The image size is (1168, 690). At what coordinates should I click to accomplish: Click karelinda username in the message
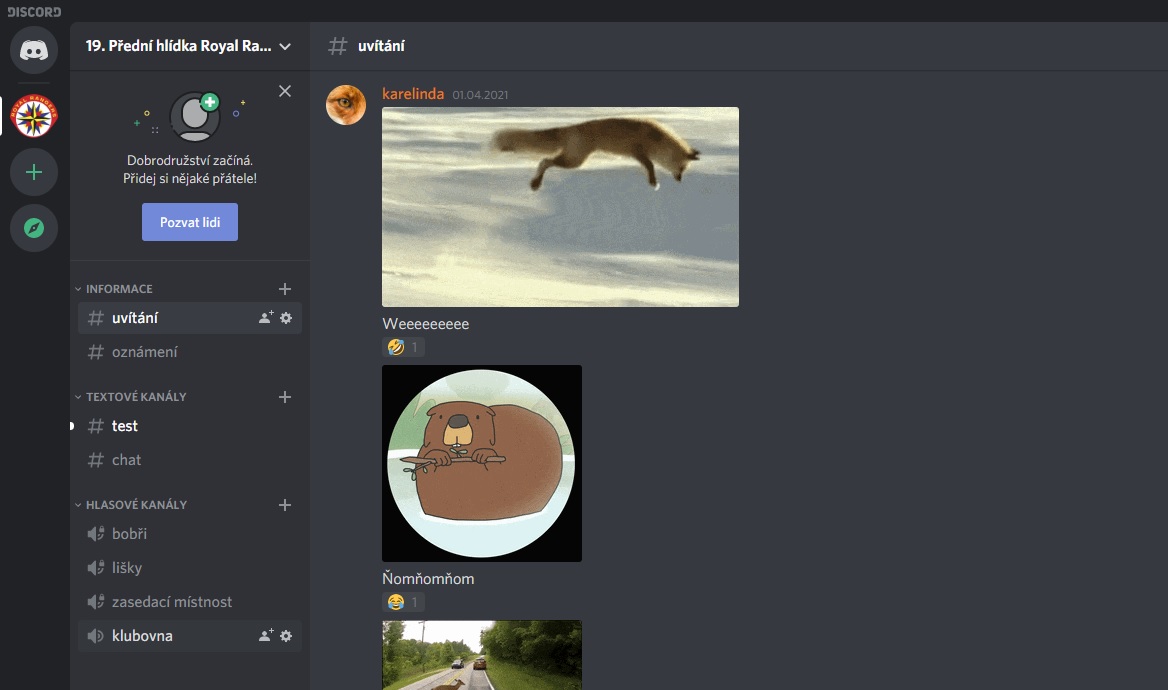pyautogui.click(x=412, y=94)
